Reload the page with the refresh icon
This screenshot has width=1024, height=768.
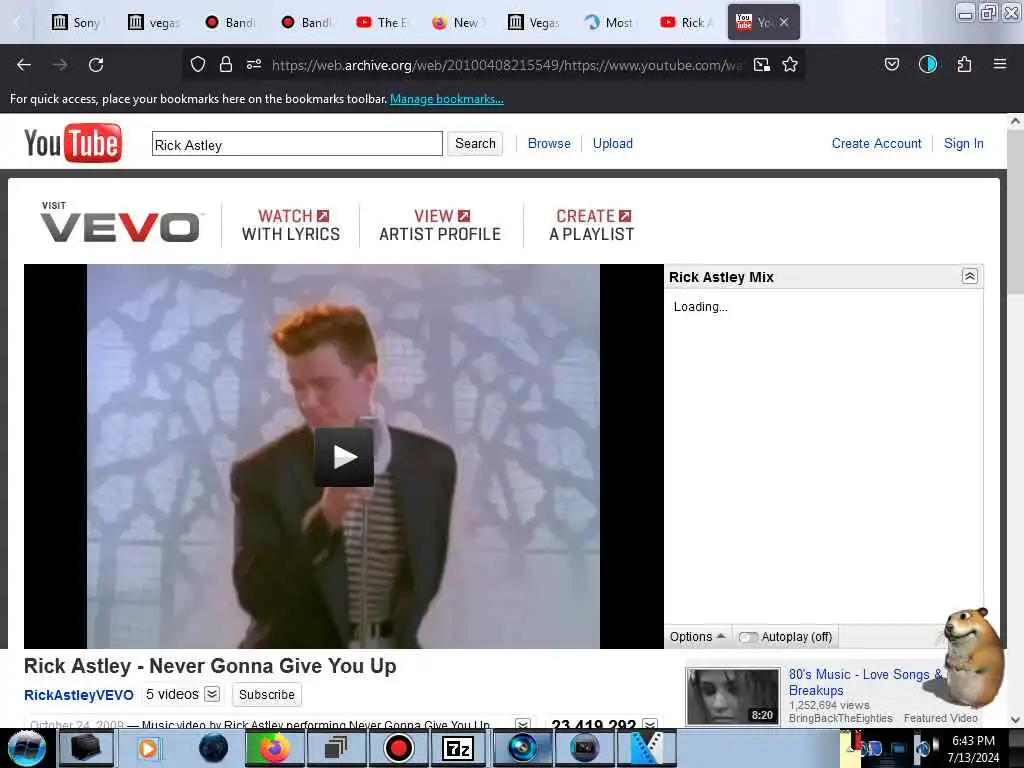tap(96, 65)
